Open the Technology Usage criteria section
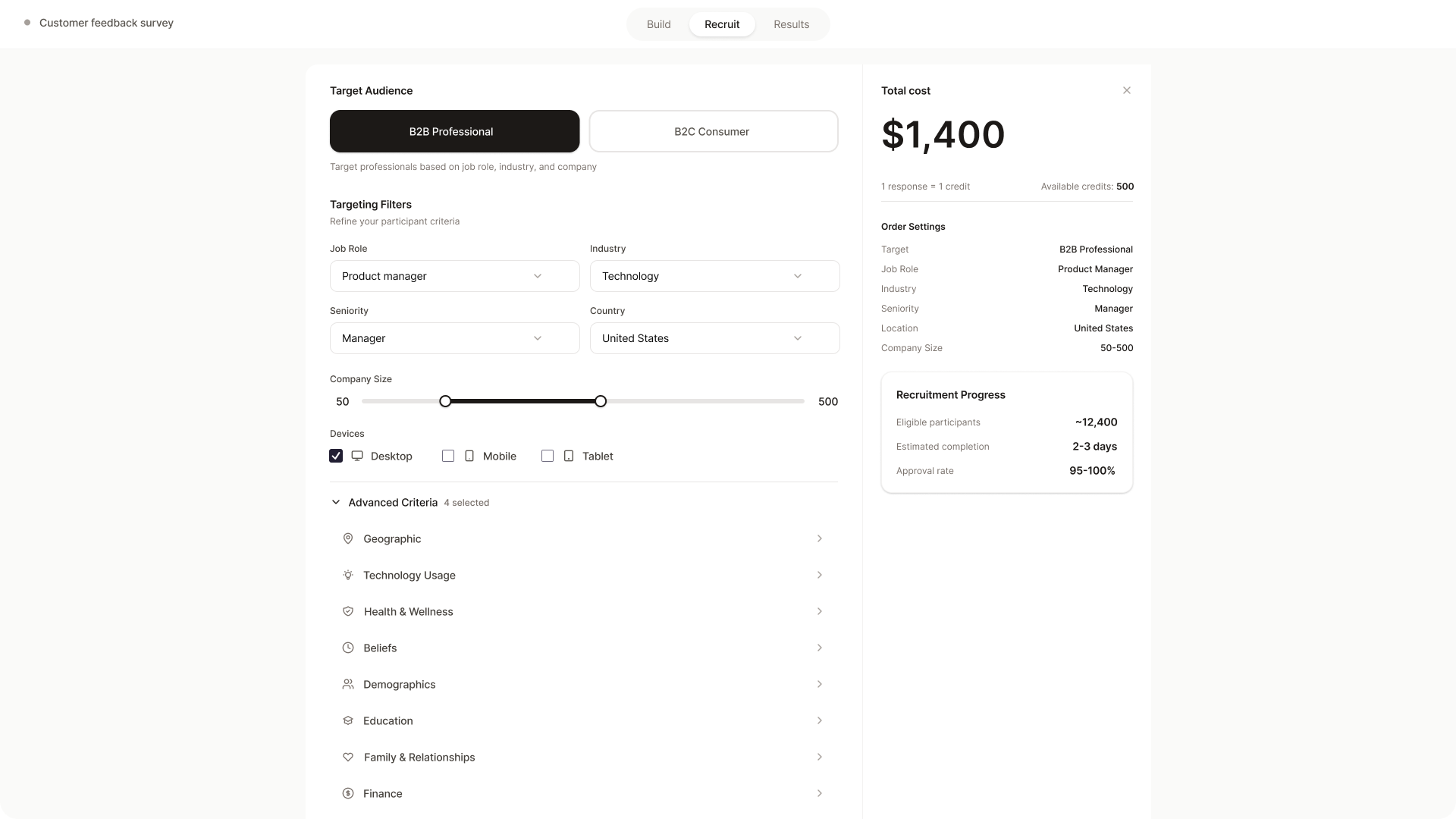 582,575
